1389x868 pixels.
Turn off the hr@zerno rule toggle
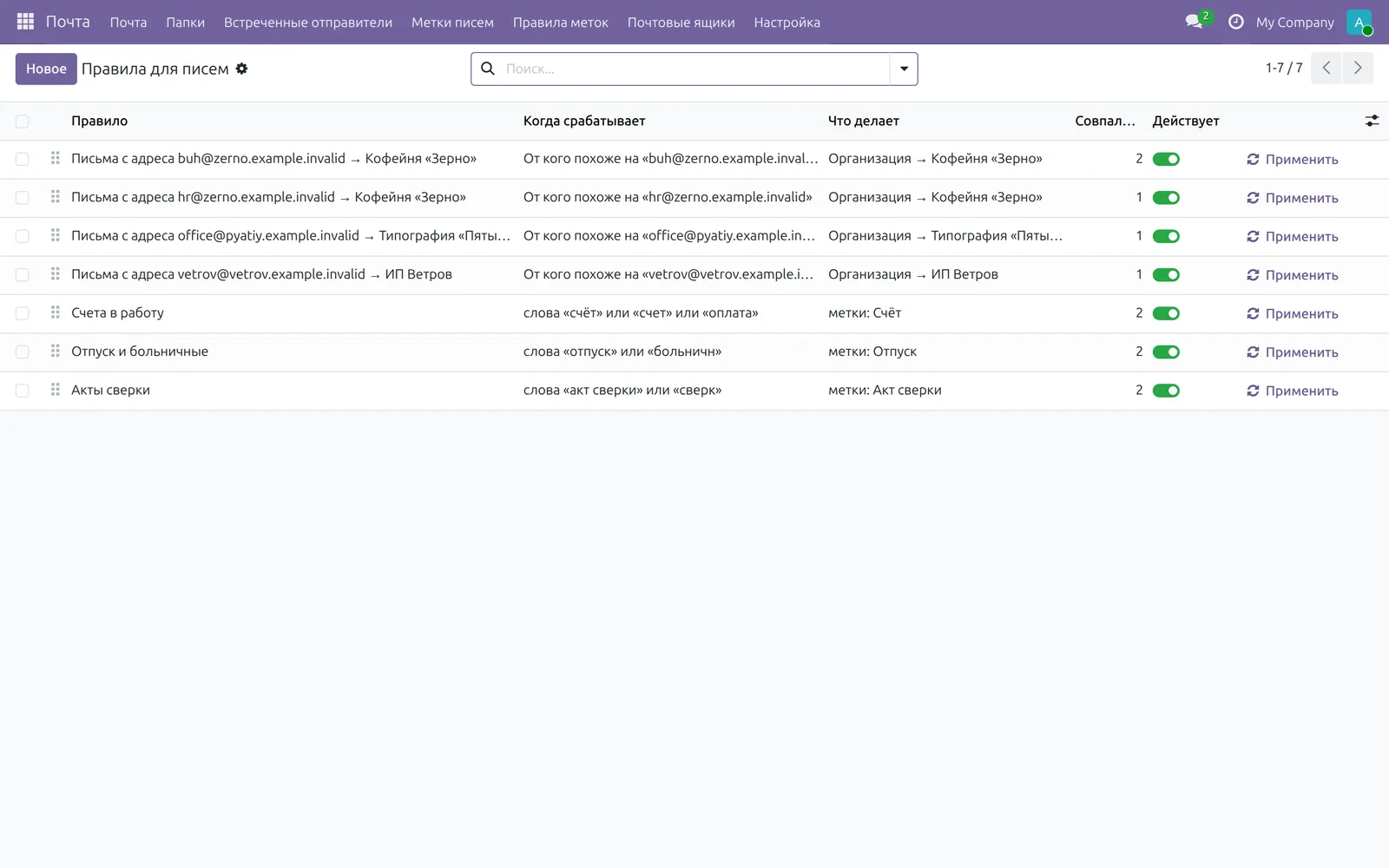click(1165, 198)
